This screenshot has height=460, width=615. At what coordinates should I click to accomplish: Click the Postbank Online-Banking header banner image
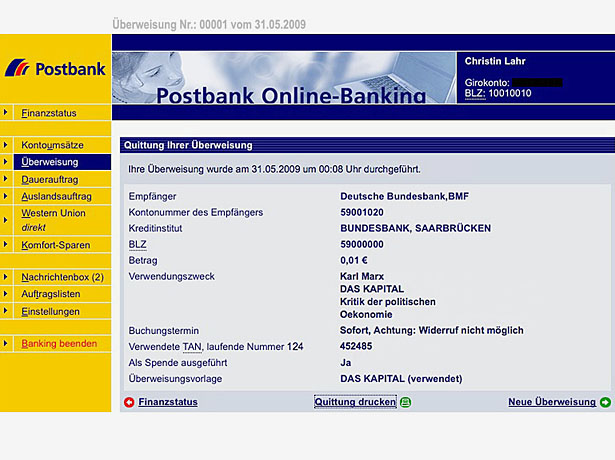click(285, 78)
